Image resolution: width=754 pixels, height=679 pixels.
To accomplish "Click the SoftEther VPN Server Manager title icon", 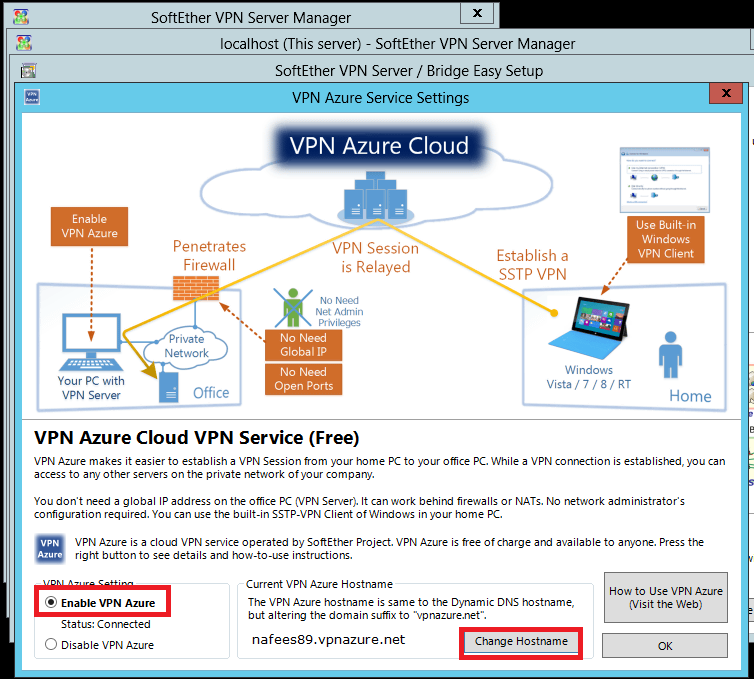I will (x=21, y=17).
